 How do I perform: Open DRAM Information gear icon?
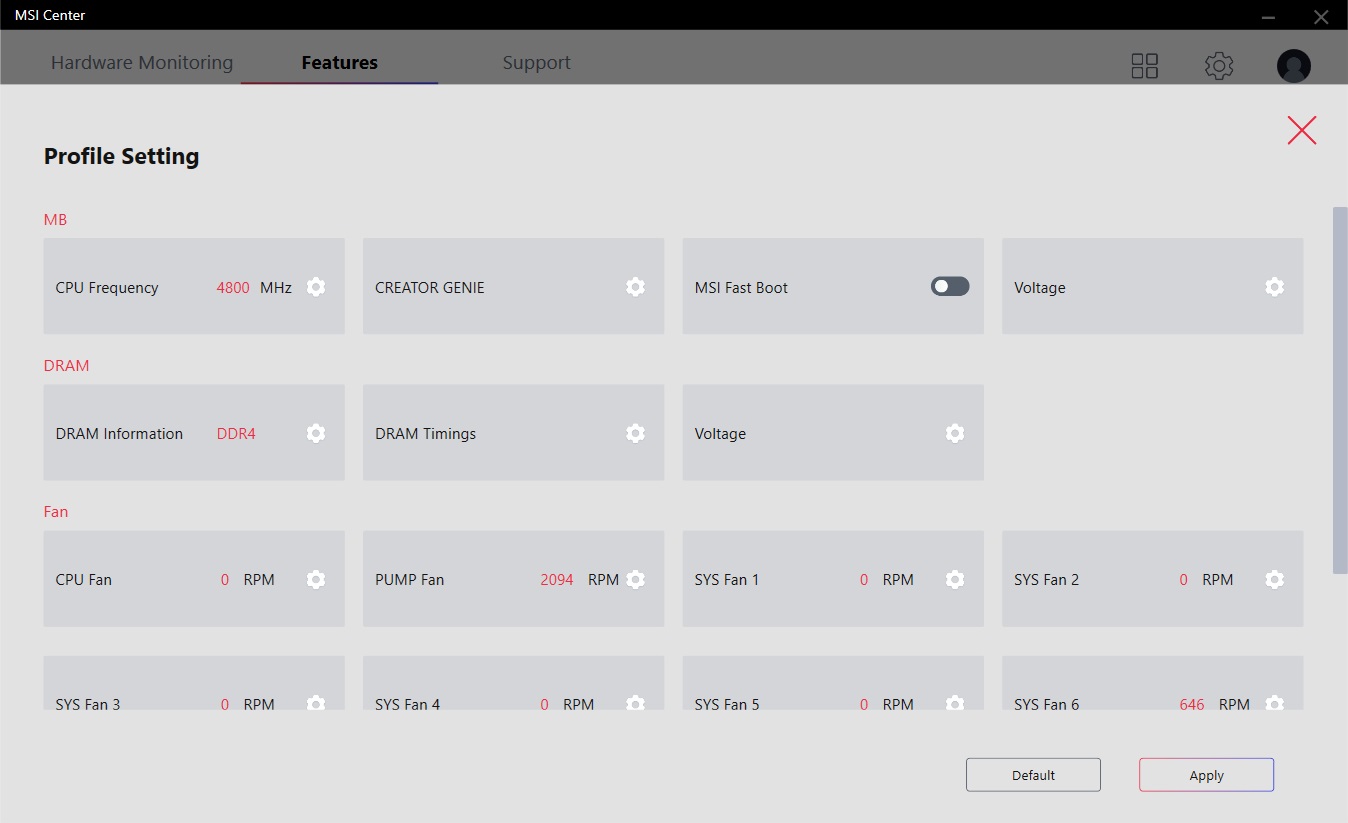(x=316, y=433)
